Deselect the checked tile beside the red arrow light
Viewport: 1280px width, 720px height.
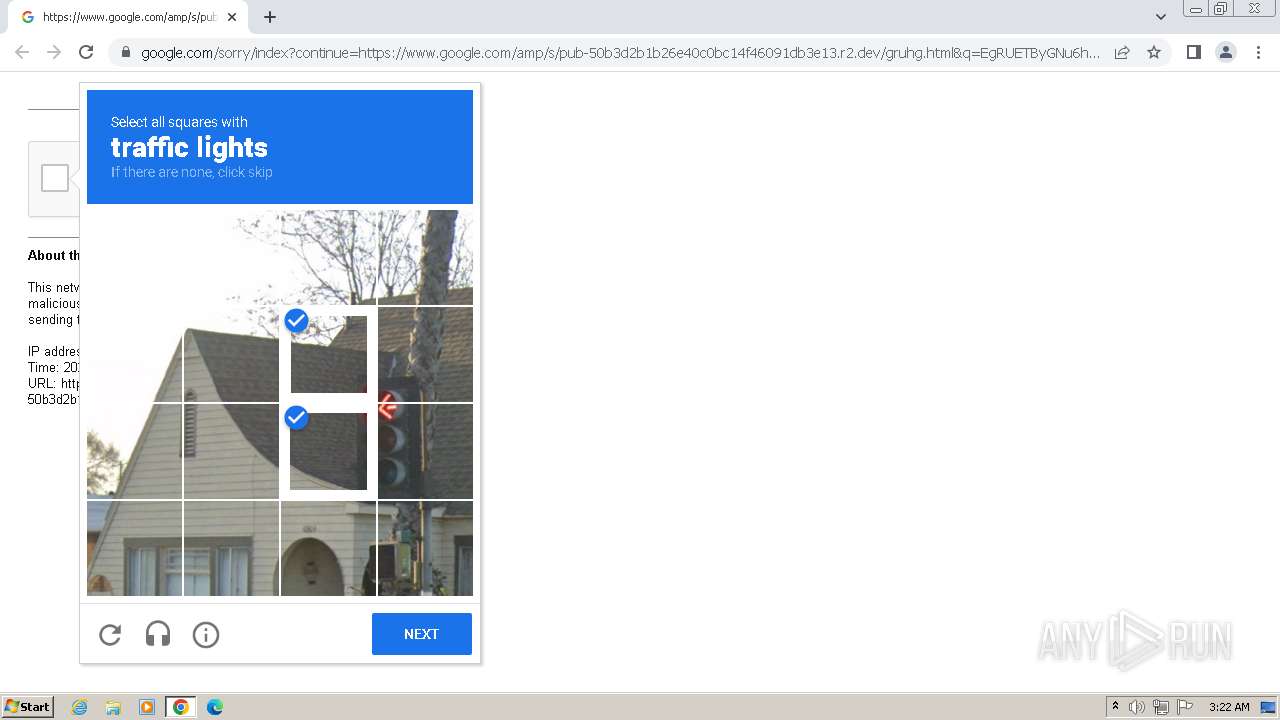[x=328, y=451]
